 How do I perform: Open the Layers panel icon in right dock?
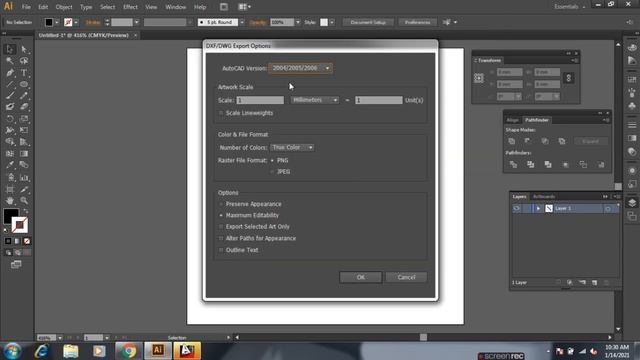(632, 203)
